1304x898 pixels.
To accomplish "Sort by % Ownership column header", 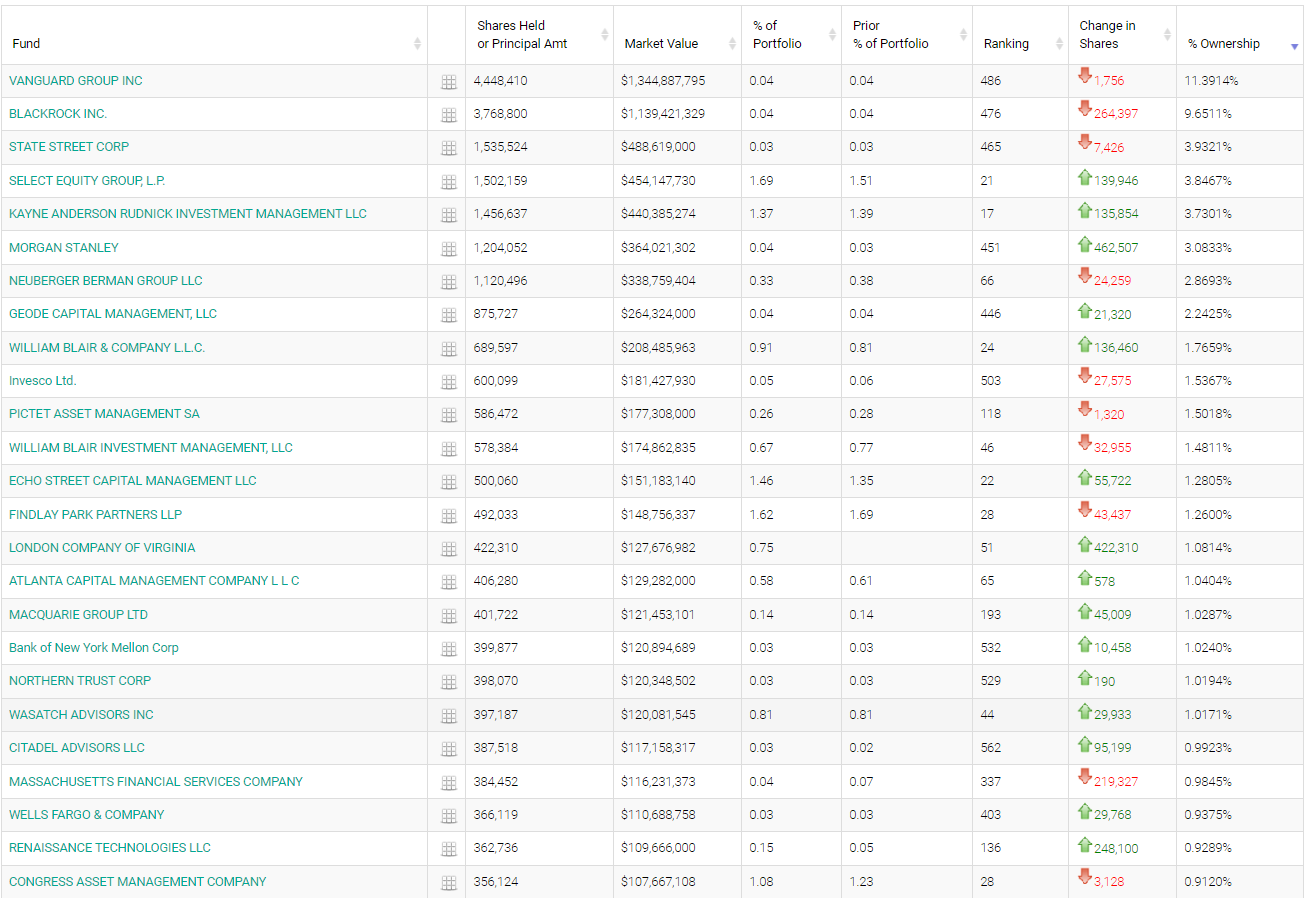I will [x=1240, y=35].
